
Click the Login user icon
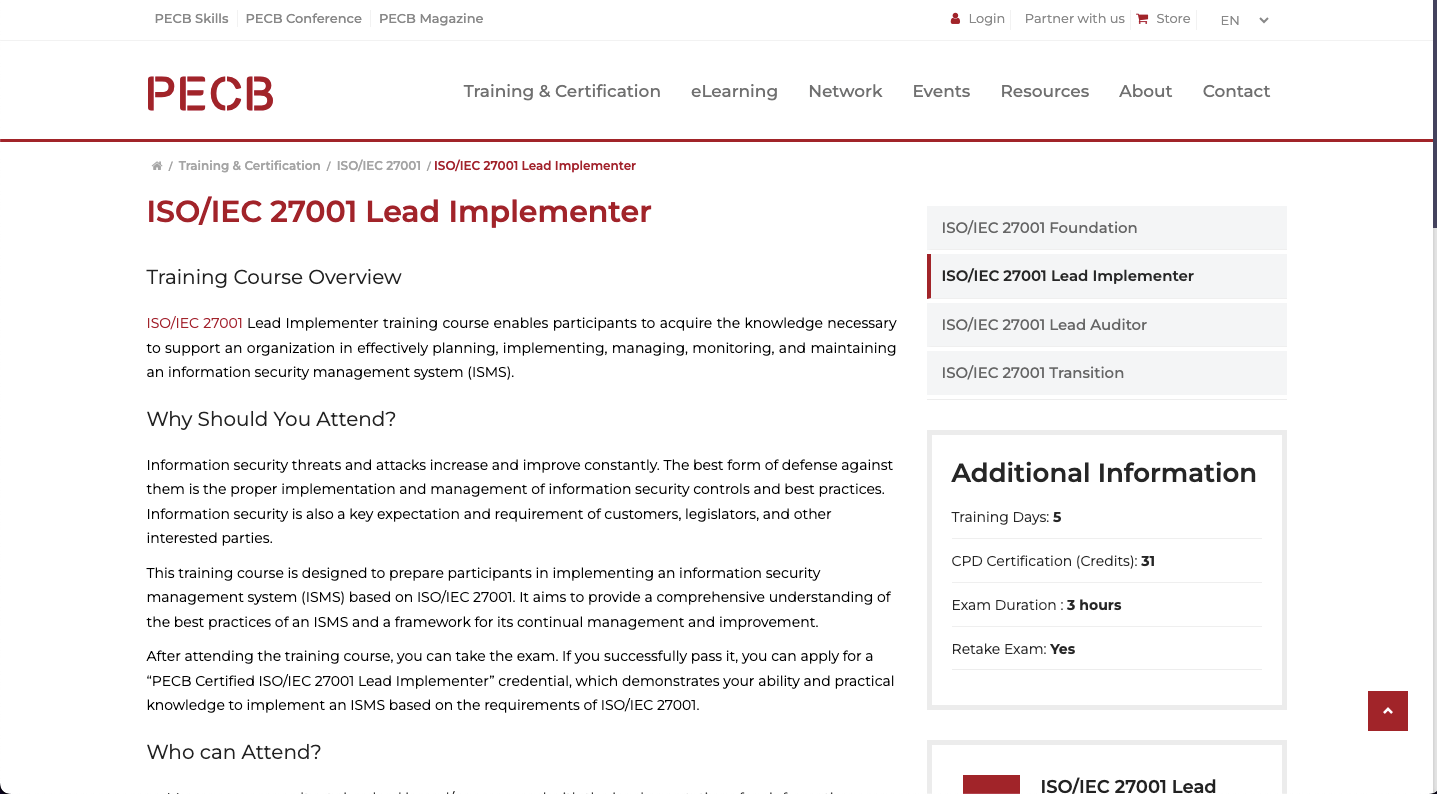(955, 19)
